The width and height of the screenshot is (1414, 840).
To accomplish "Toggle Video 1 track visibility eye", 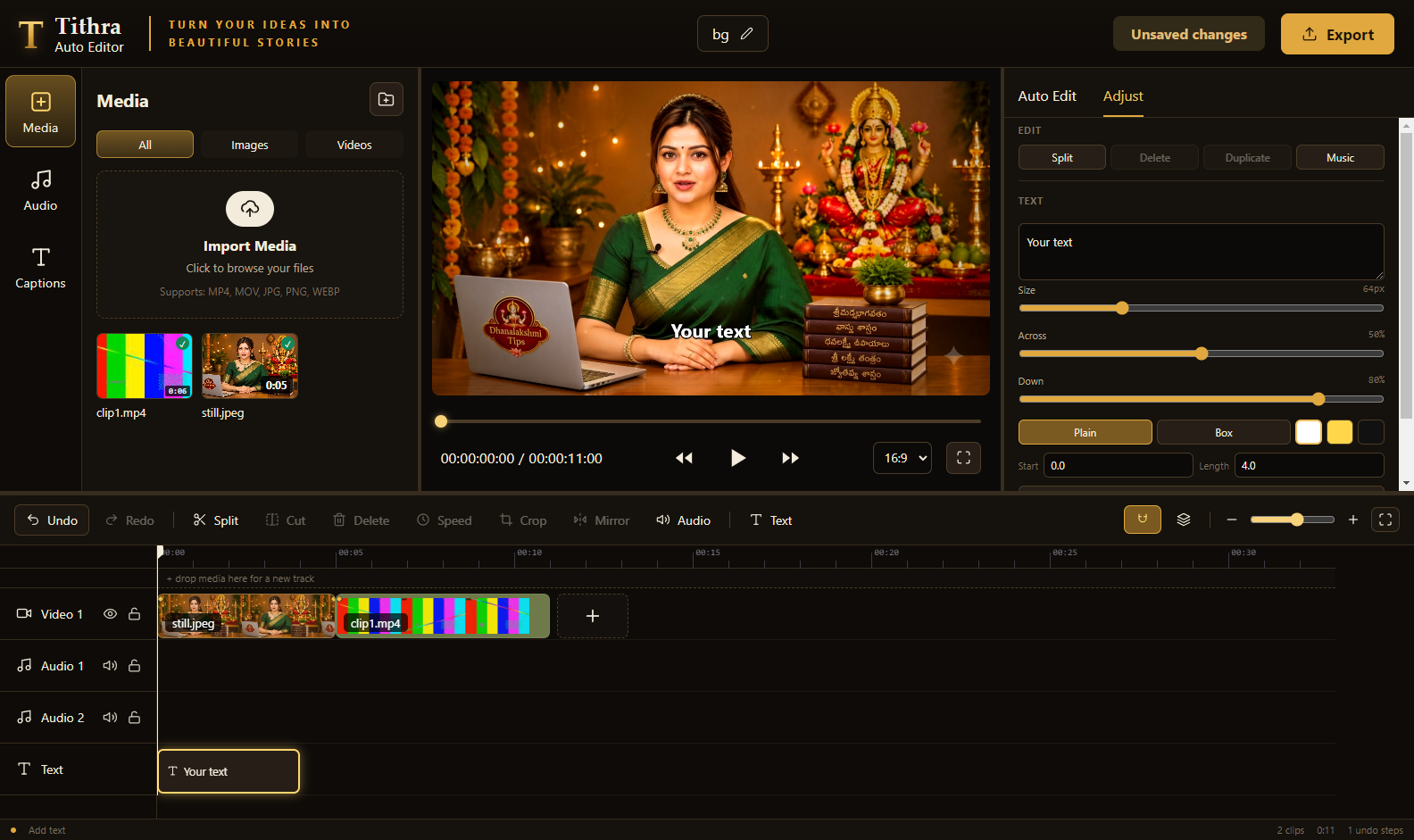I will click(110, 614).
